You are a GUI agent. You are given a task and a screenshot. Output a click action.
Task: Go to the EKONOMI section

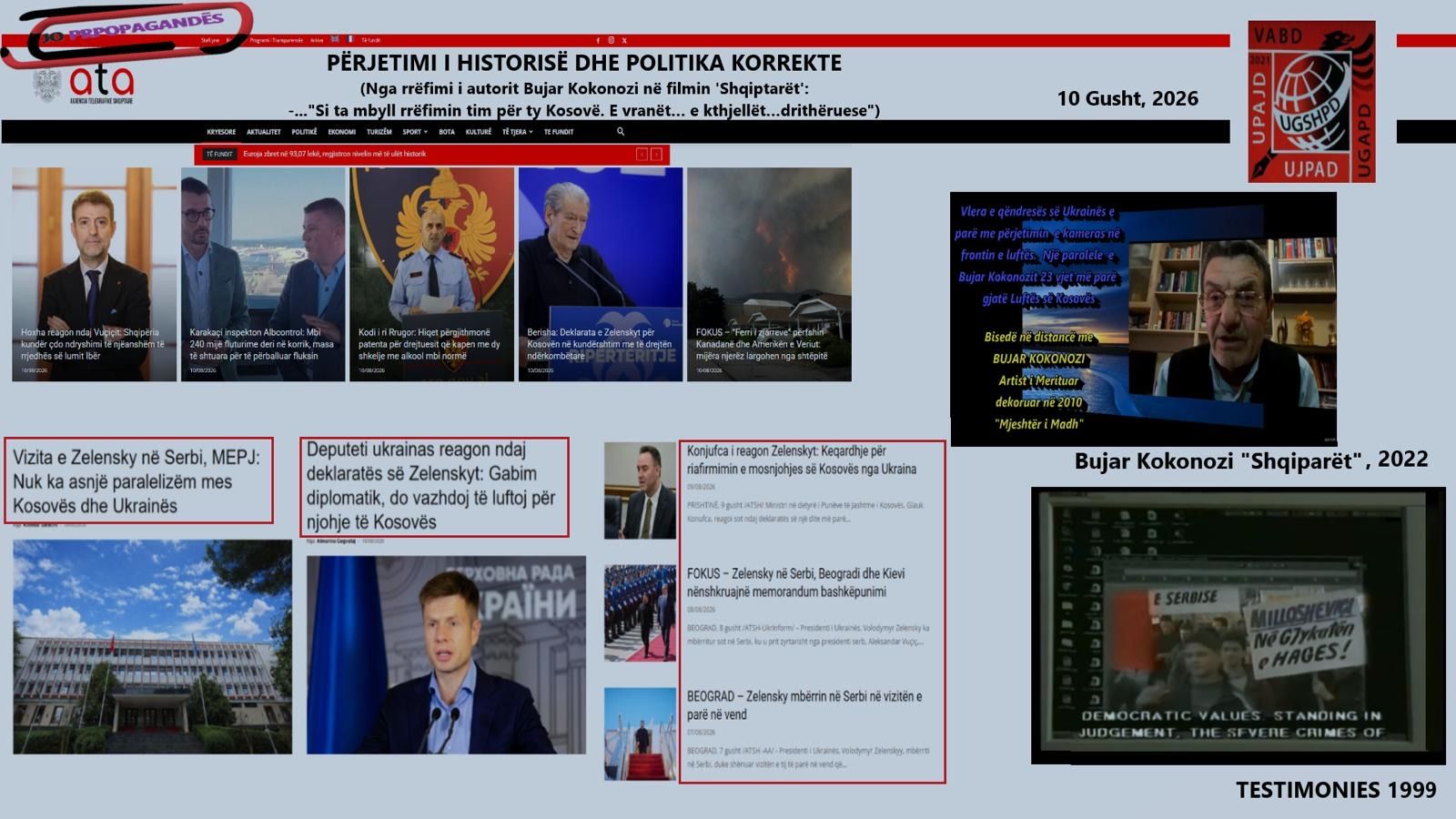[342, 132]
